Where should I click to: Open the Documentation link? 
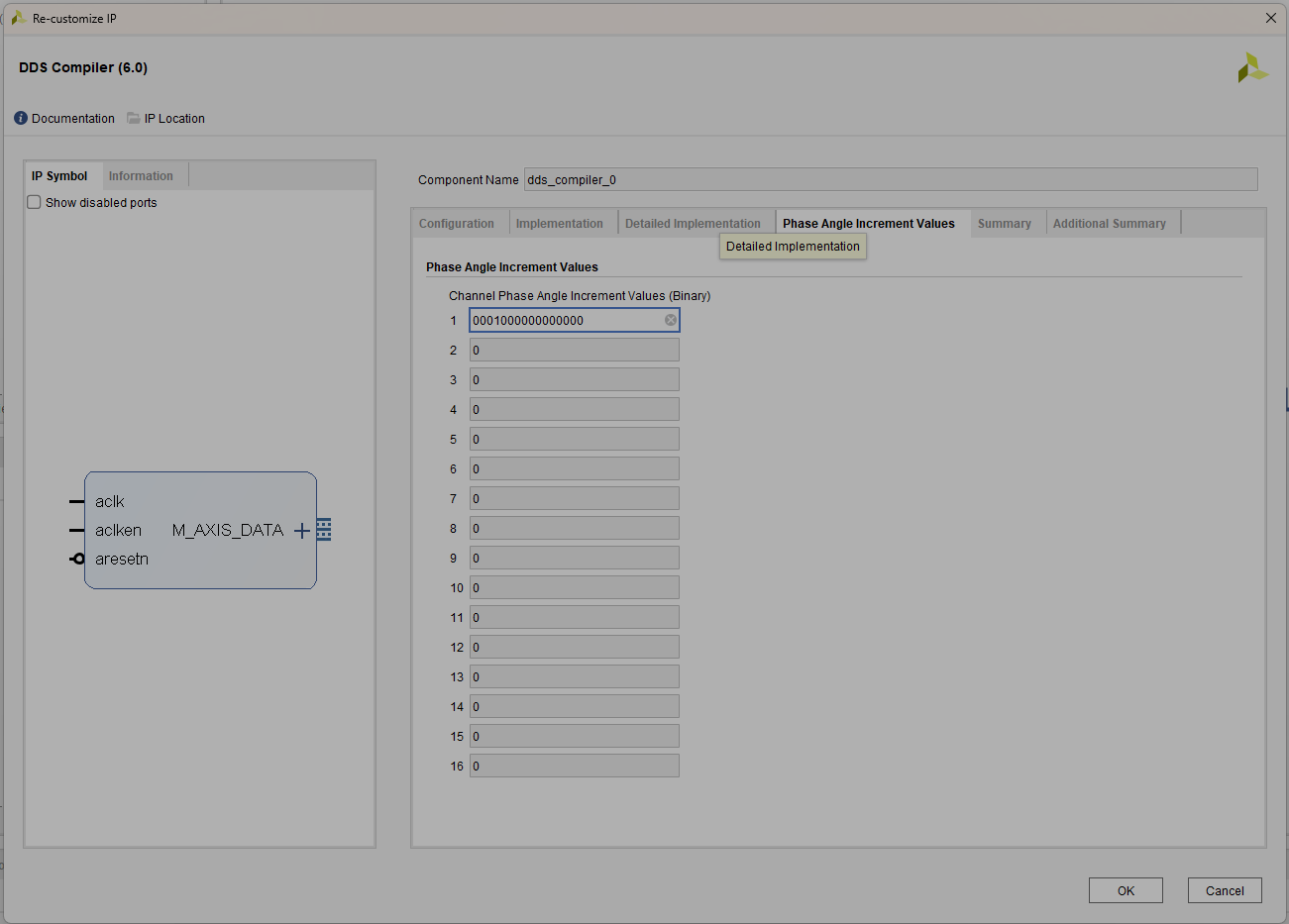click(73, 118)
